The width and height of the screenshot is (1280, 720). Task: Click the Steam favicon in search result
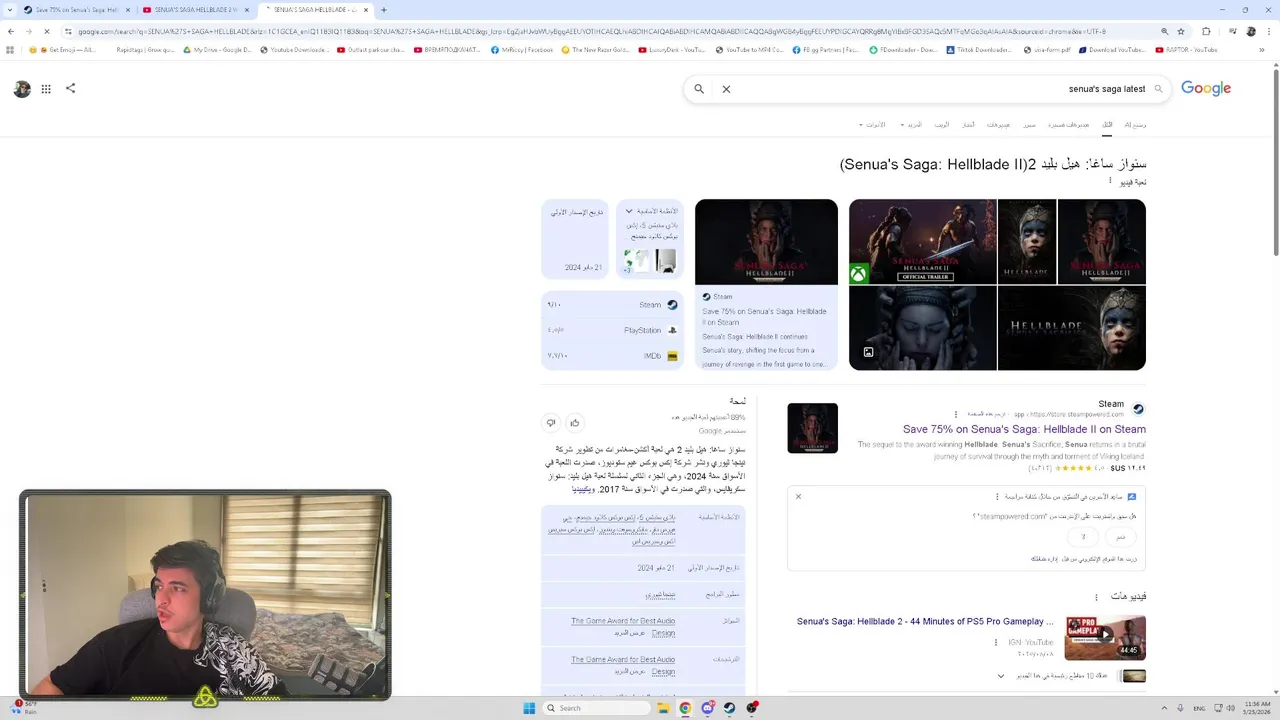[1138, 409]
